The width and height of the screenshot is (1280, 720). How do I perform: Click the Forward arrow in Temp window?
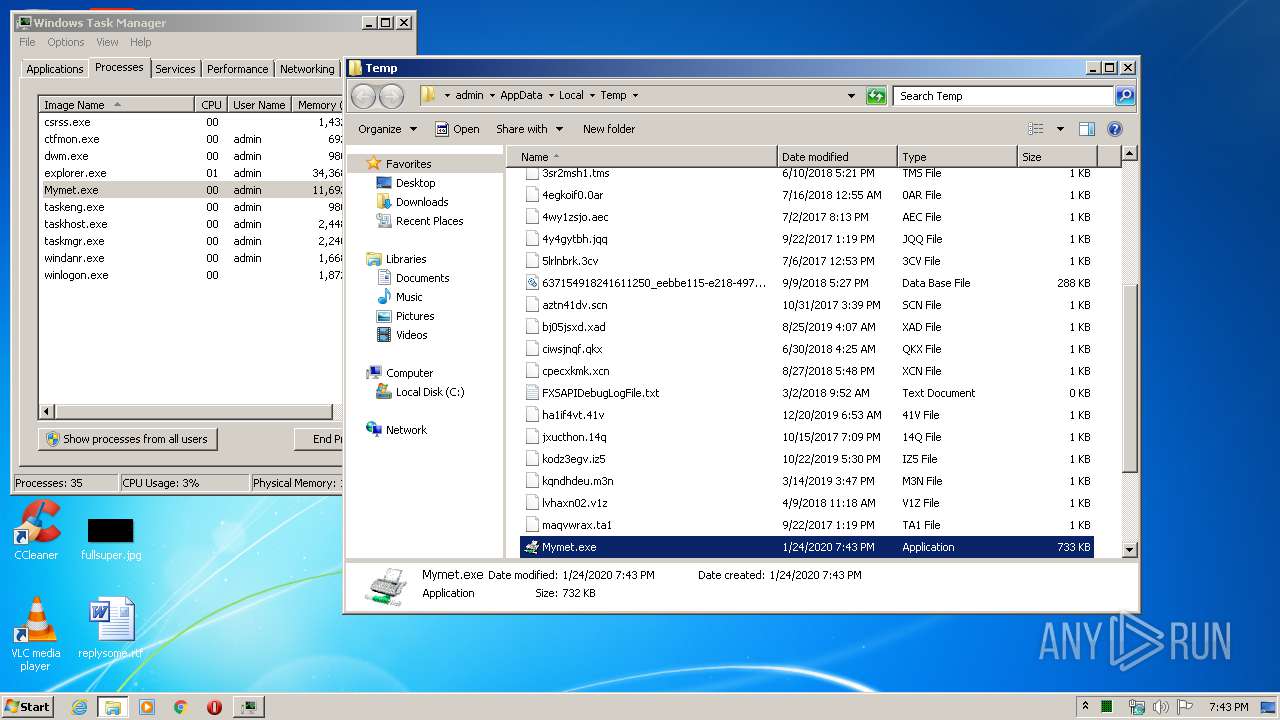pyautogui.click(x=392, y=96)
